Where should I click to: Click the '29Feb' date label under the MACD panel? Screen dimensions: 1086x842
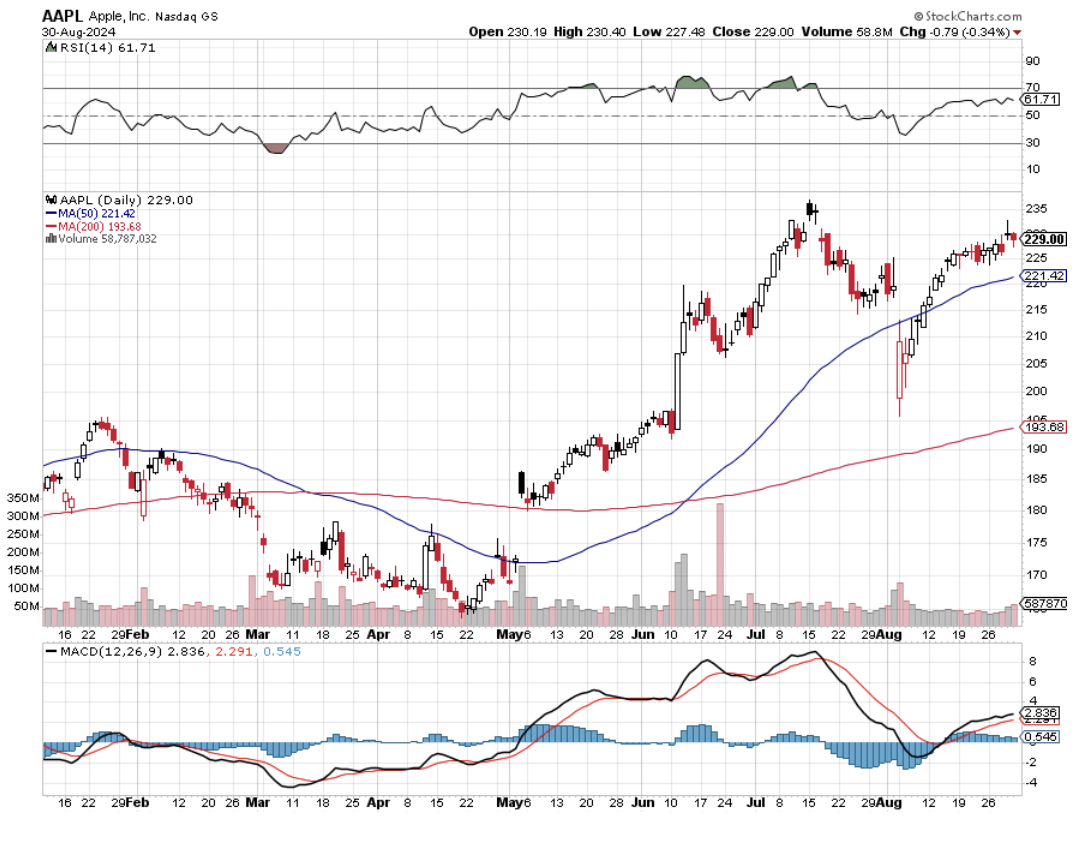130,803
